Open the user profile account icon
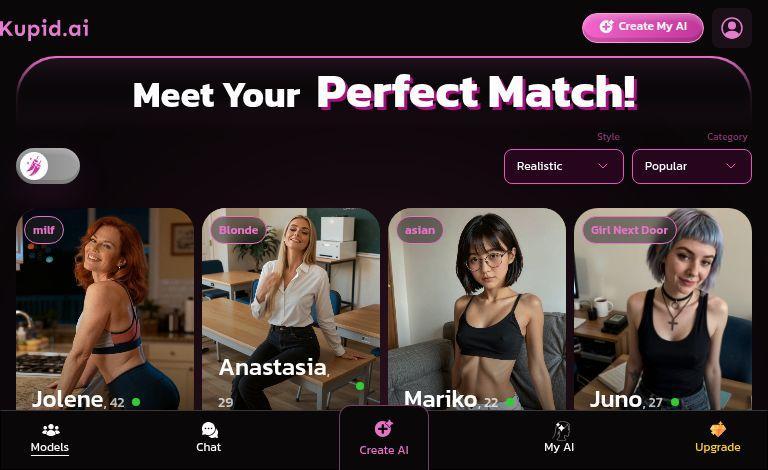The height and width of the screenshot is (470, 768). point(732,28)
